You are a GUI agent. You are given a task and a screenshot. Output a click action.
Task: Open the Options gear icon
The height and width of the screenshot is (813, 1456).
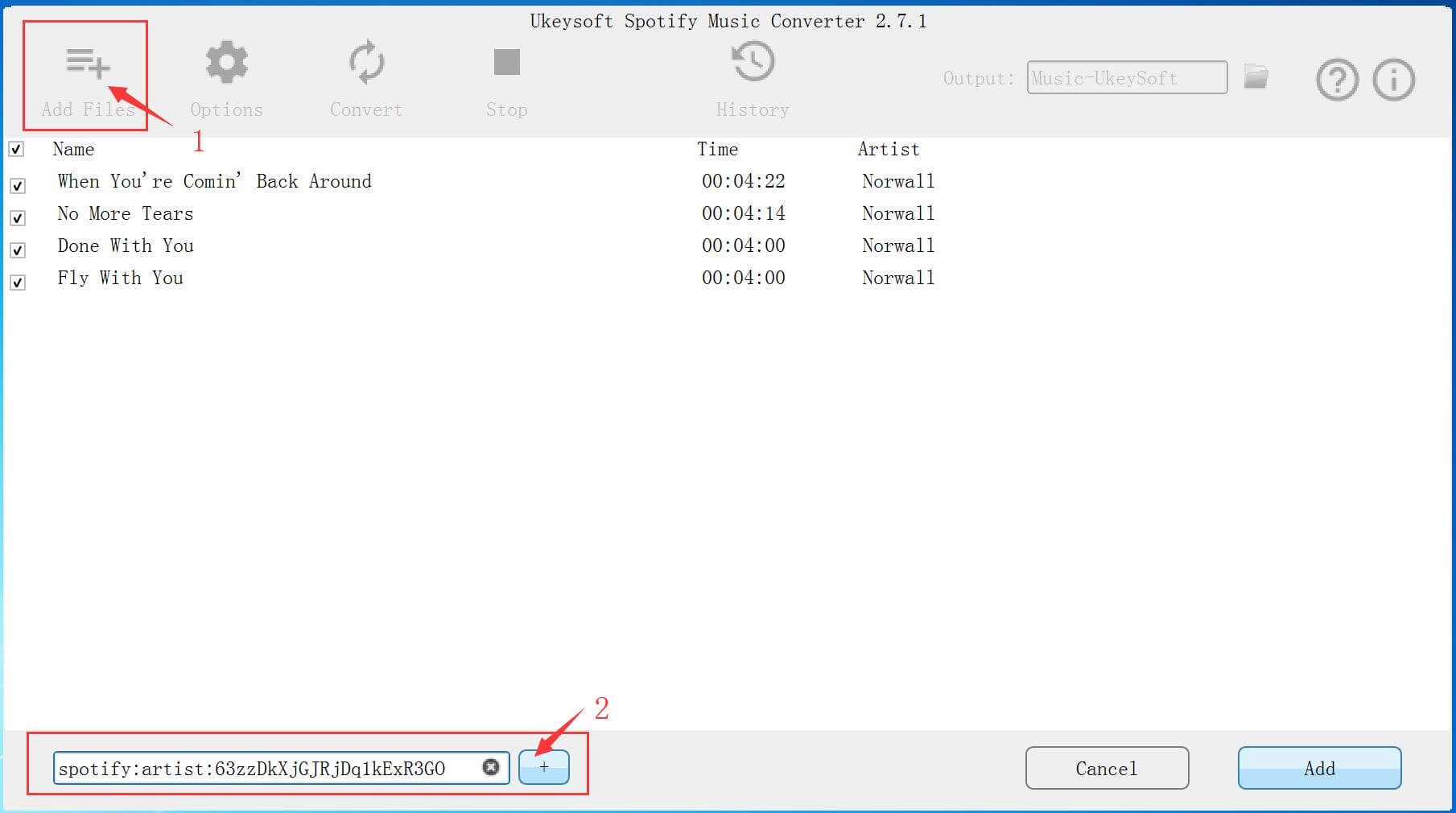point(226,63)
